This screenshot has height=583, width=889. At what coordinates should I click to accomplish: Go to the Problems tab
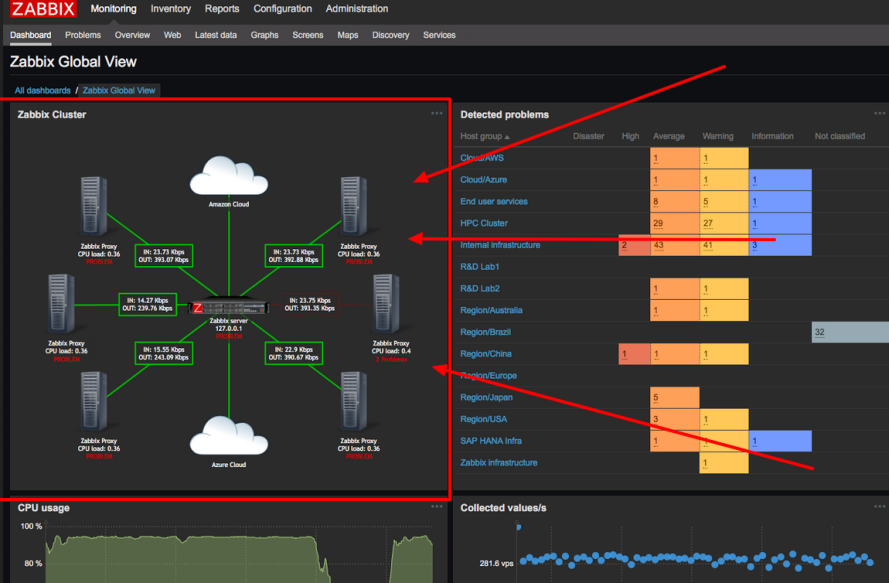[x=83, y=35]
